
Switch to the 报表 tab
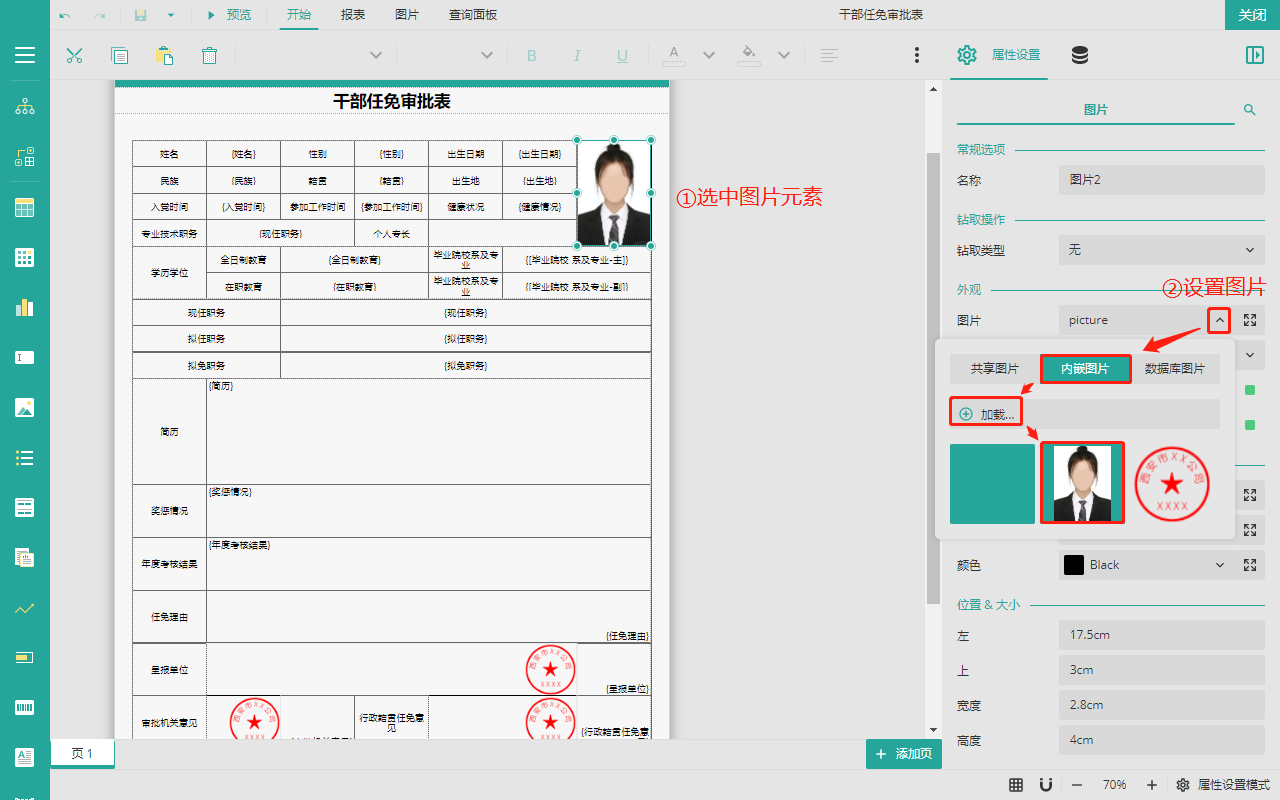352,15
